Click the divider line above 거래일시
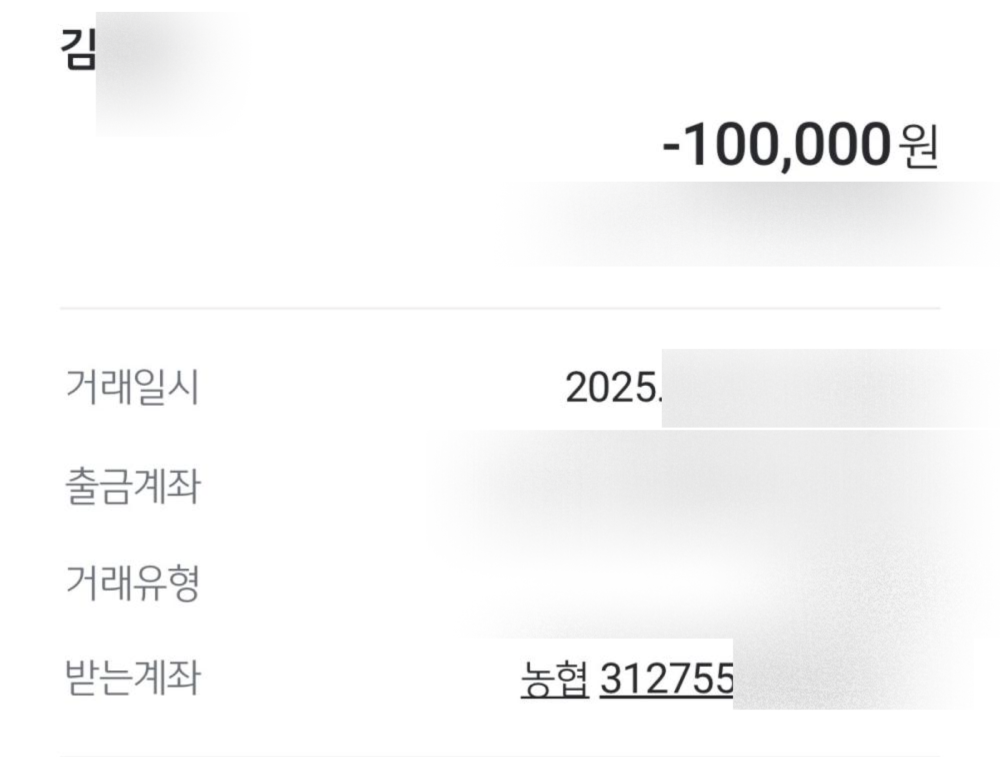This screenshot has height=757, width=1000. tap(500, 308)
